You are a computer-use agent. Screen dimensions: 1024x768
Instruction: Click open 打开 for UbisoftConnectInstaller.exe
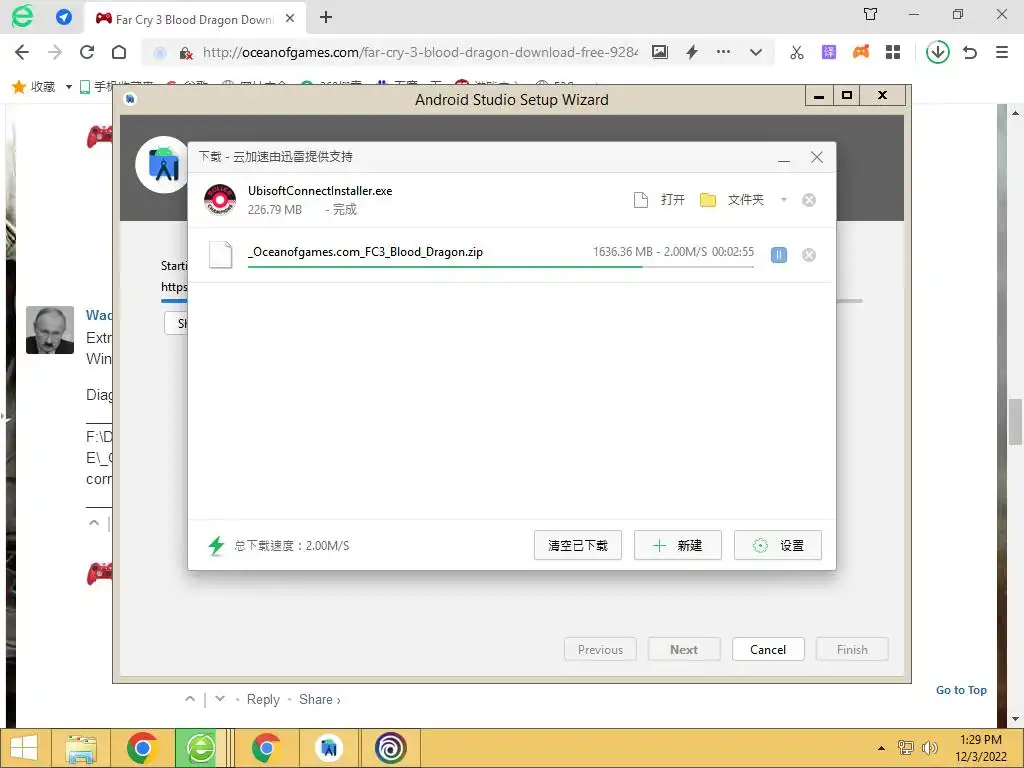(660, 200)
